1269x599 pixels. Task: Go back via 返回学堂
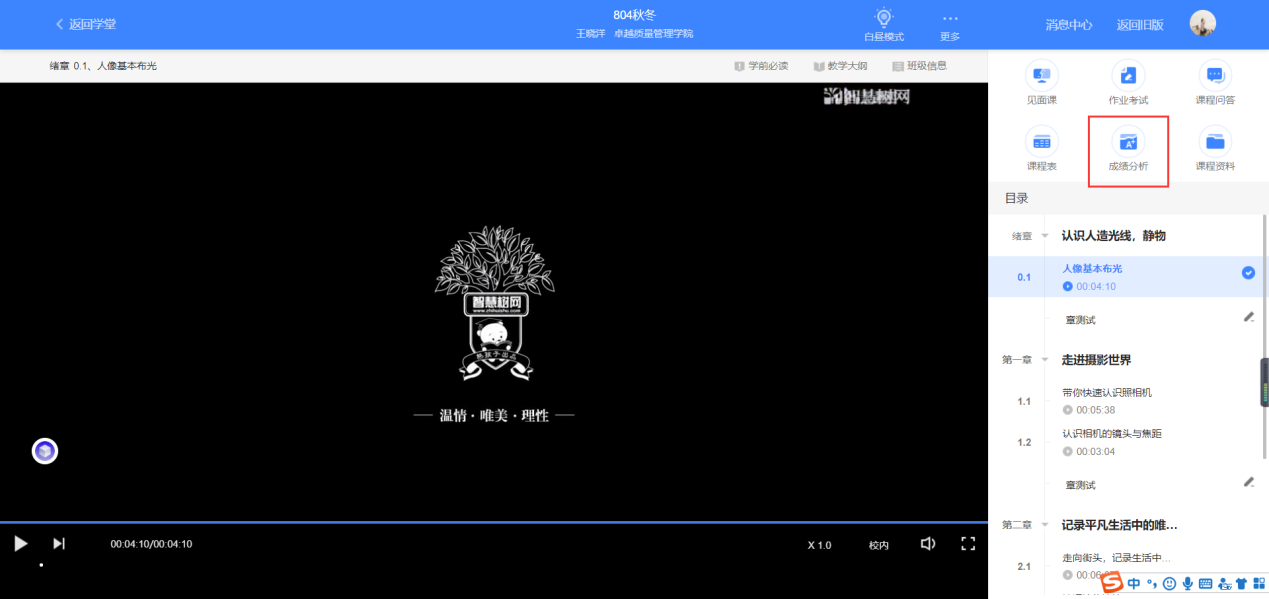click(x=85, y=24)
